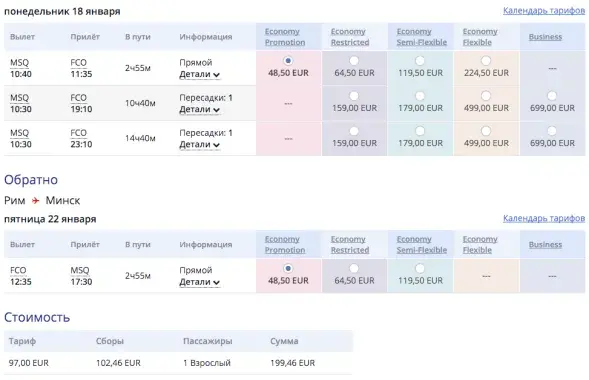The height and width of the screenshot is (380, 589).
Task: Pick 699,00 EUR Business on the 19:10 arrival flight
Action: 552,96
